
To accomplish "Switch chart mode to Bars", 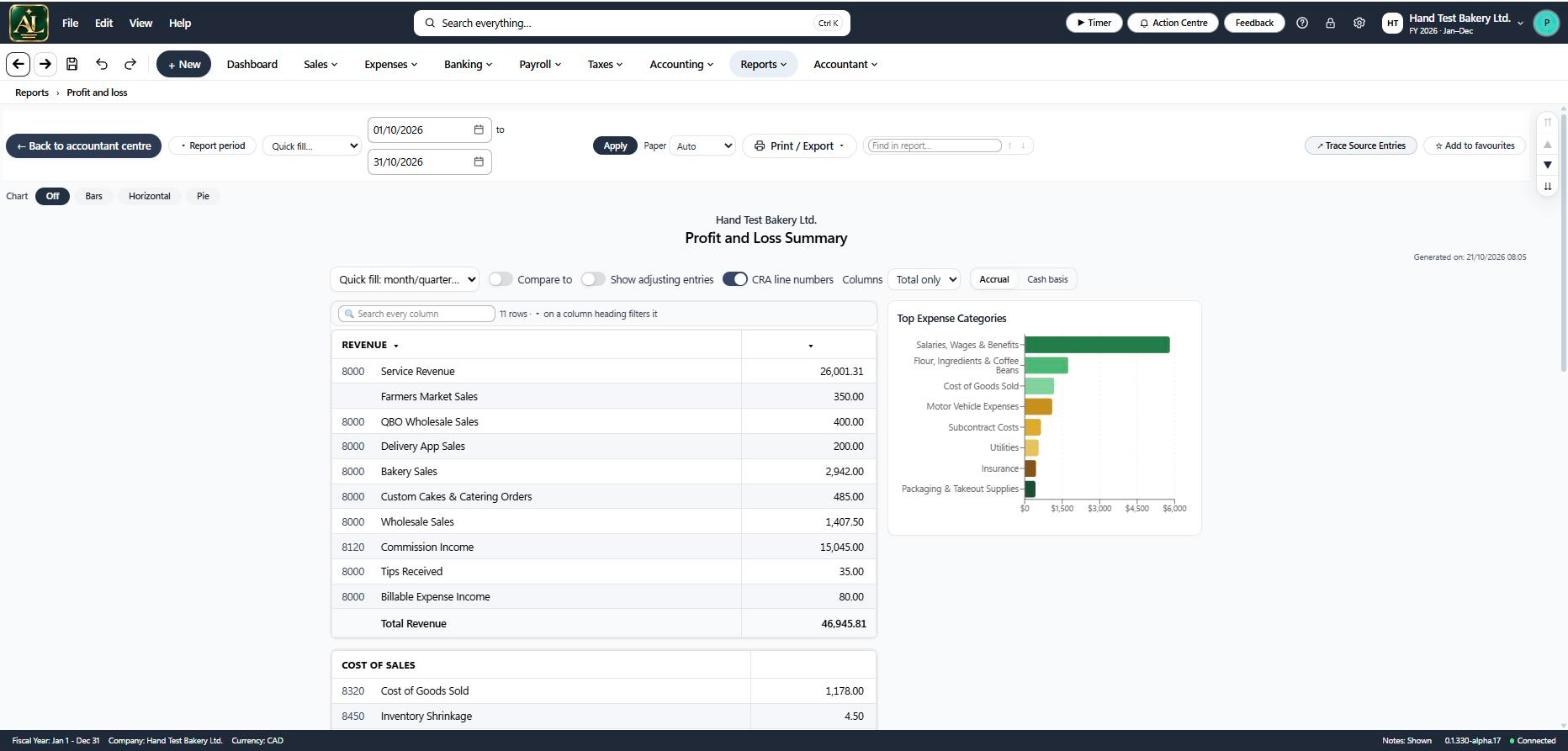I will tap(94, 196).
